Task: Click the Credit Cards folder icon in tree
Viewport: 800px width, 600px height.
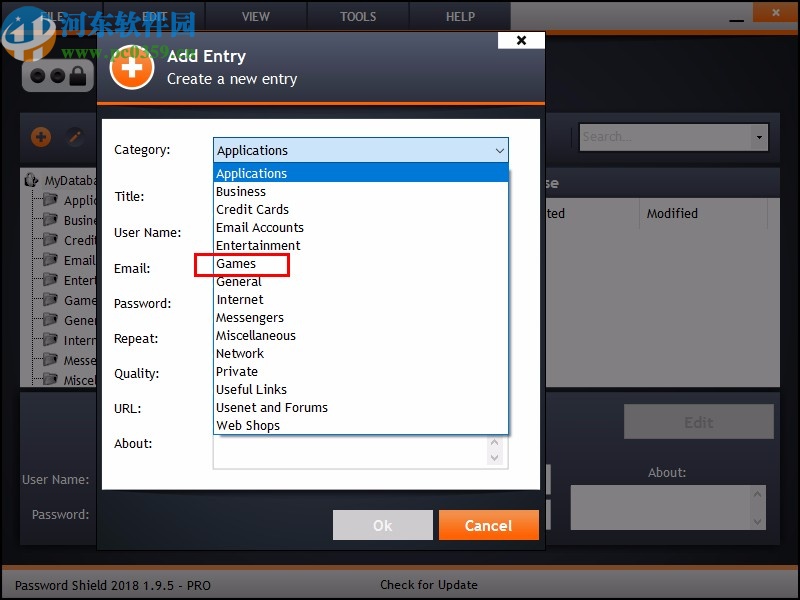Action: (50, 239)
